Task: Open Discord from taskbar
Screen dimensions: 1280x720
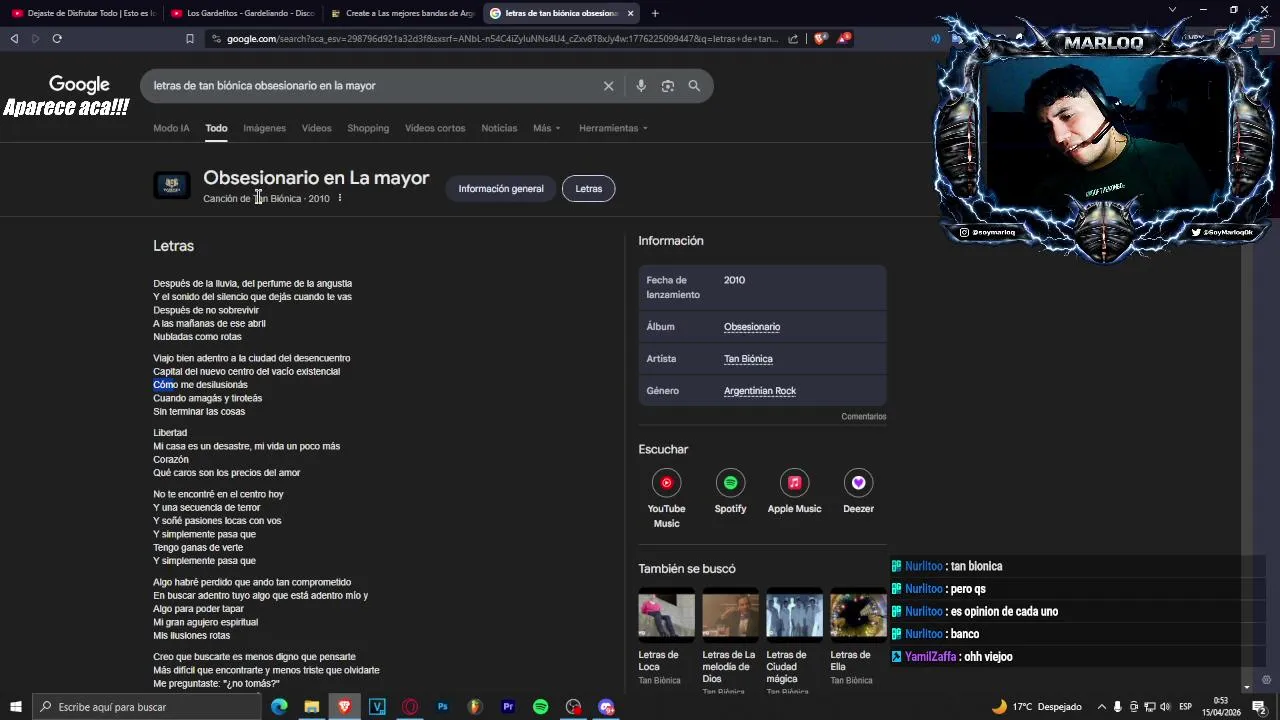Action: 606,707
